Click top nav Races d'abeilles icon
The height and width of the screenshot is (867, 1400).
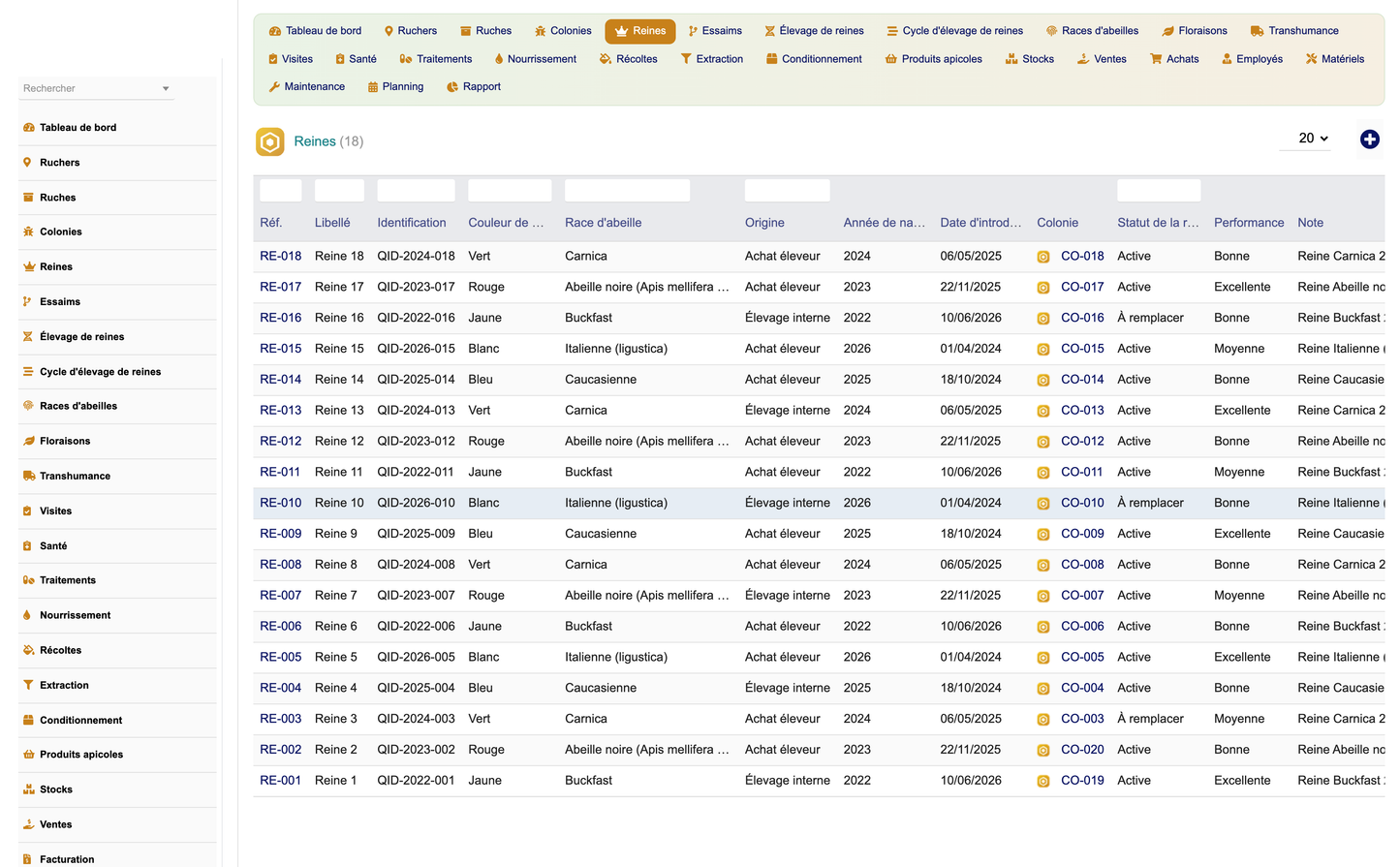tap(1051, 31)
